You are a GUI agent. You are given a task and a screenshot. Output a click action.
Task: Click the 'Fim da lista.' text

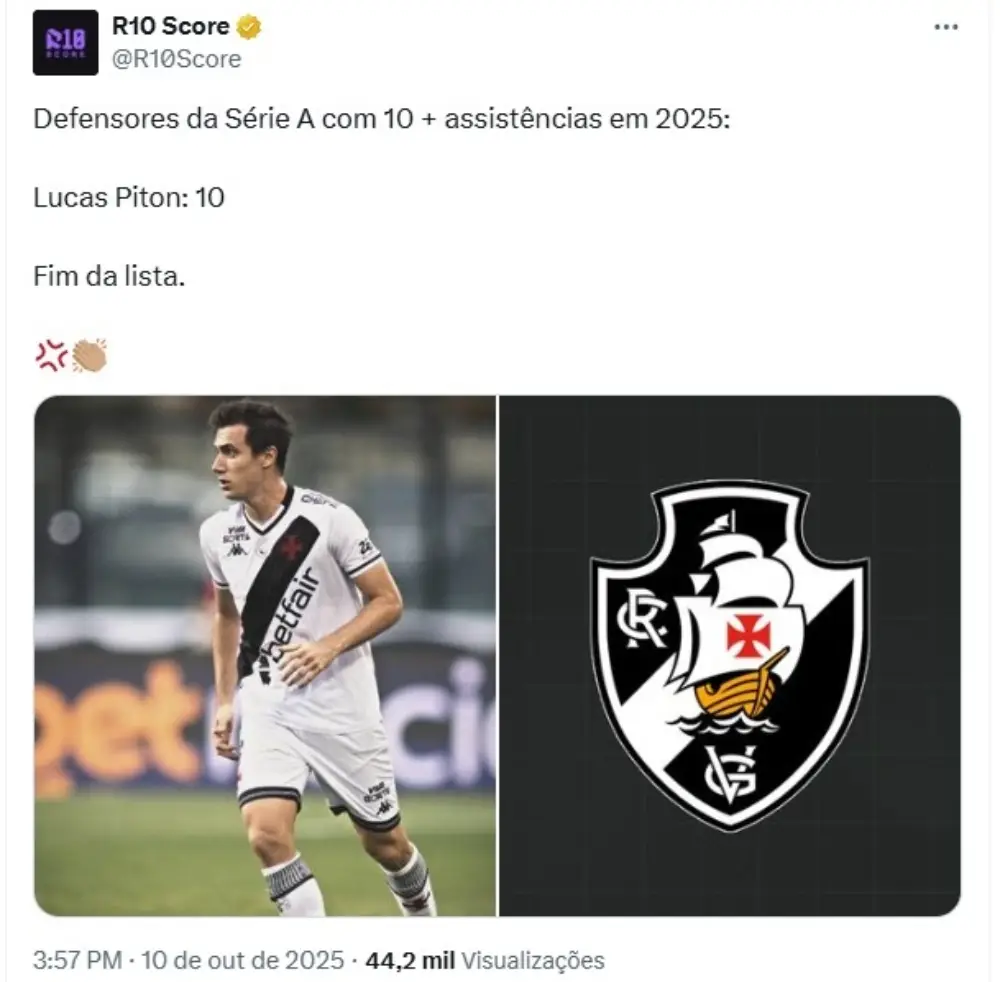[109, 276]
